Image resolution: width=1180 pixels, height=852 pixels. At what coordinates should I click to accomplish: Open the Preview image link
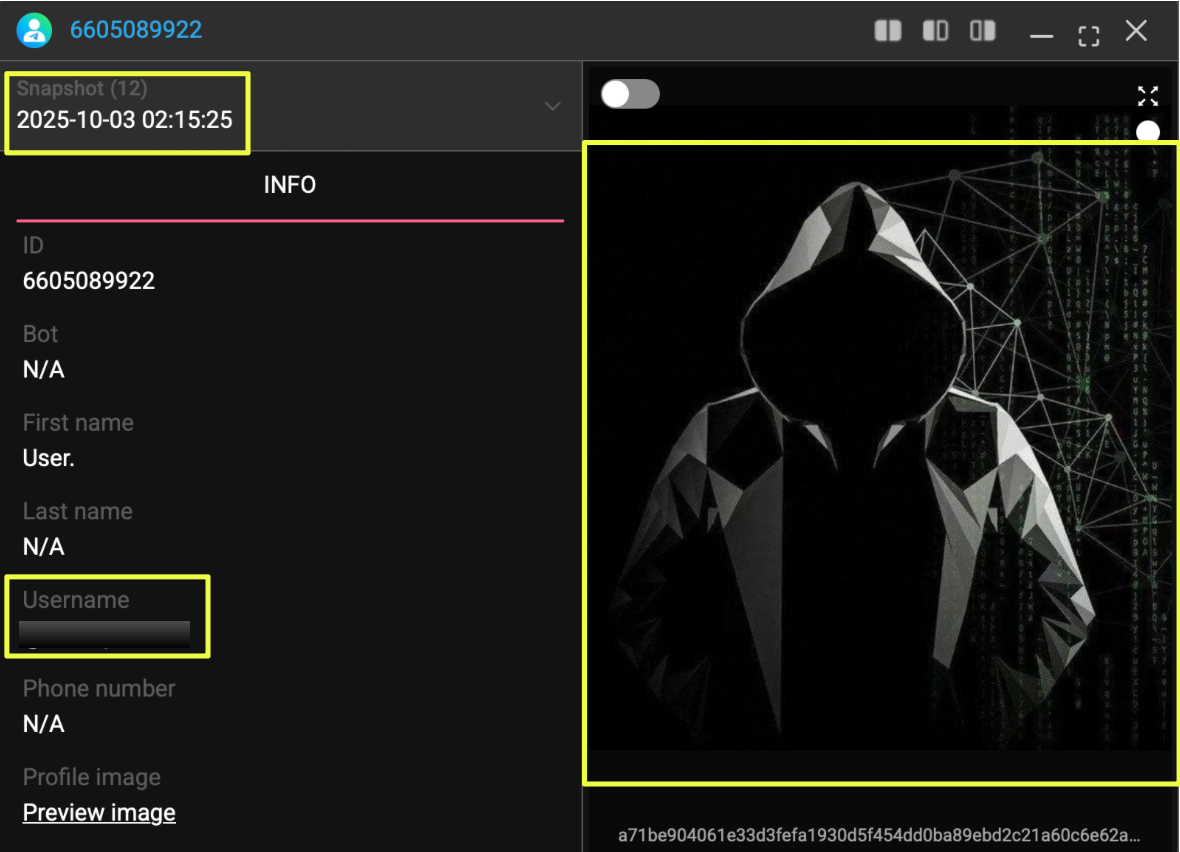click(99, 812)
